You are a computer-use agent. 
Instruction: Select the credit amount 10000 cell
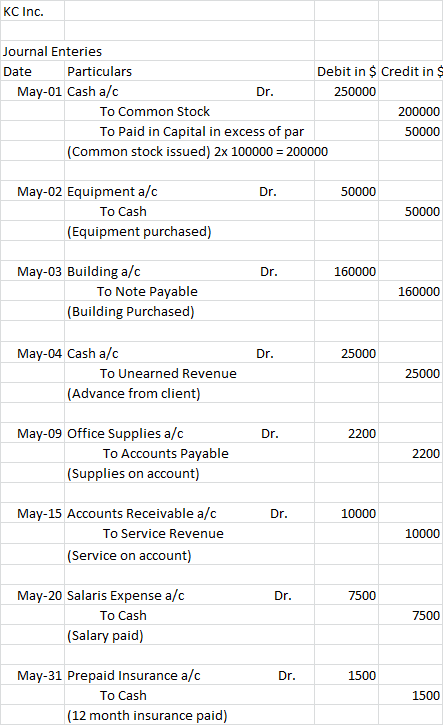coord(411,533)
